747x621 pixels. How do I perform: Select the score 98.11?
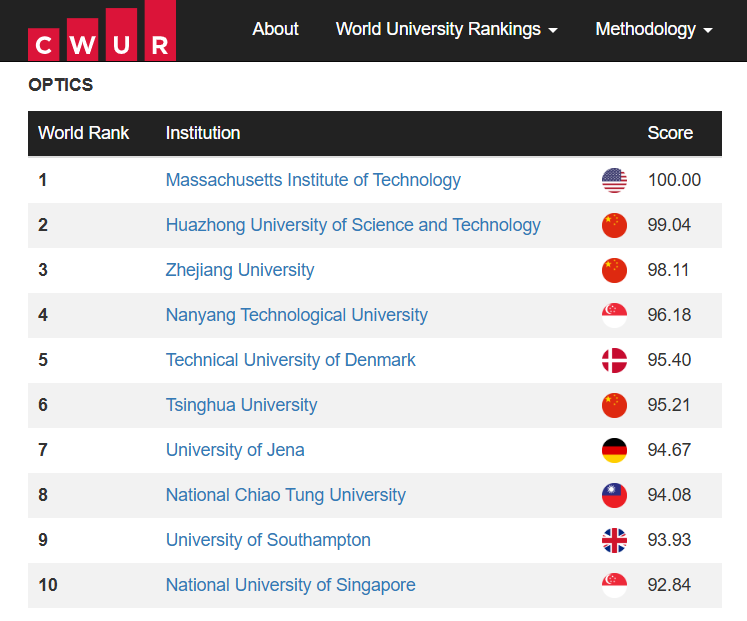pyautogui.click(x=668, y=270)
